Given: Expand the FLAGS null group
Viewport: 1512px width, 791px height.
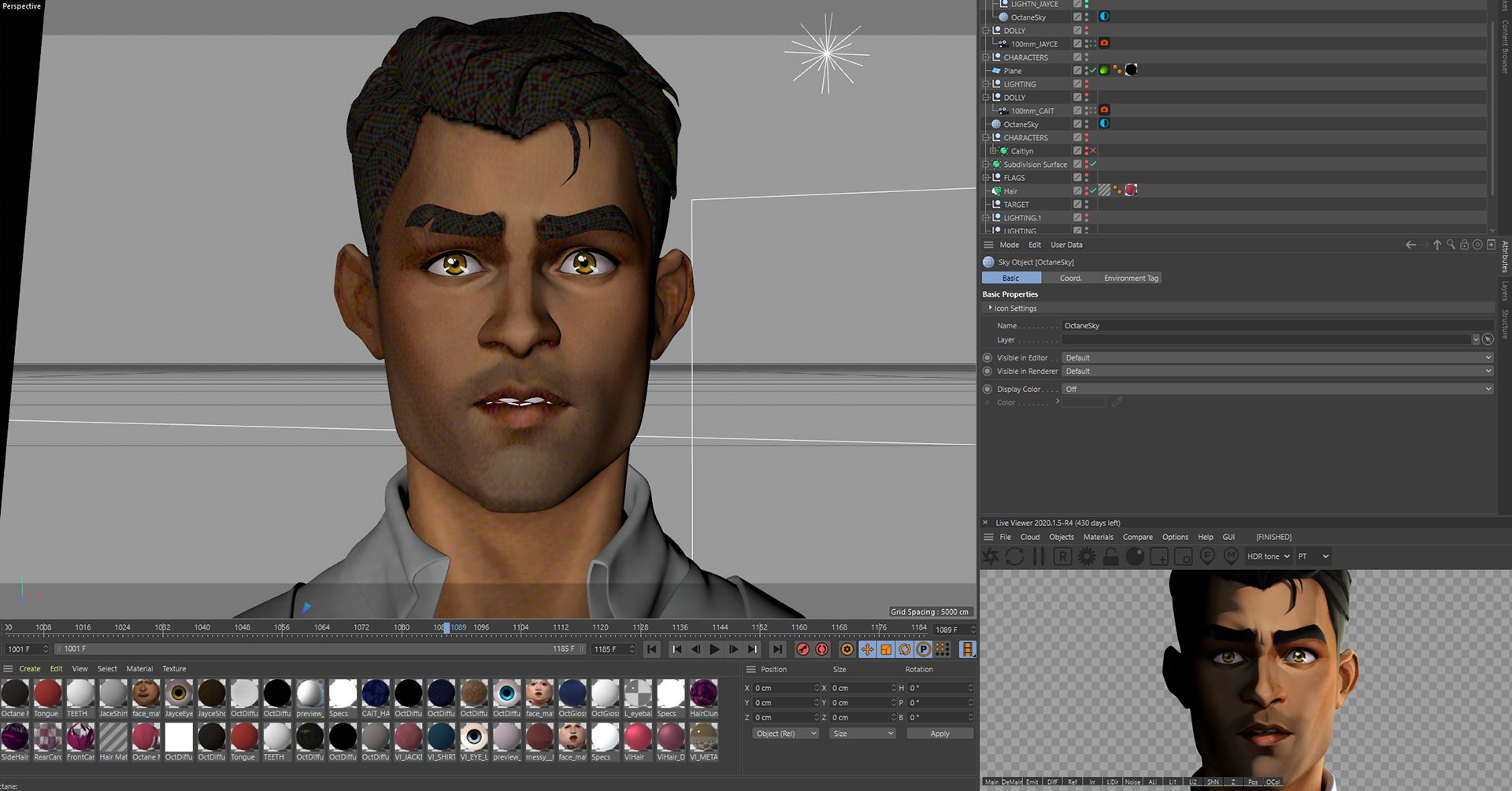Looking at the screenshot, I should pyautogui.click(x=985, y=177).
